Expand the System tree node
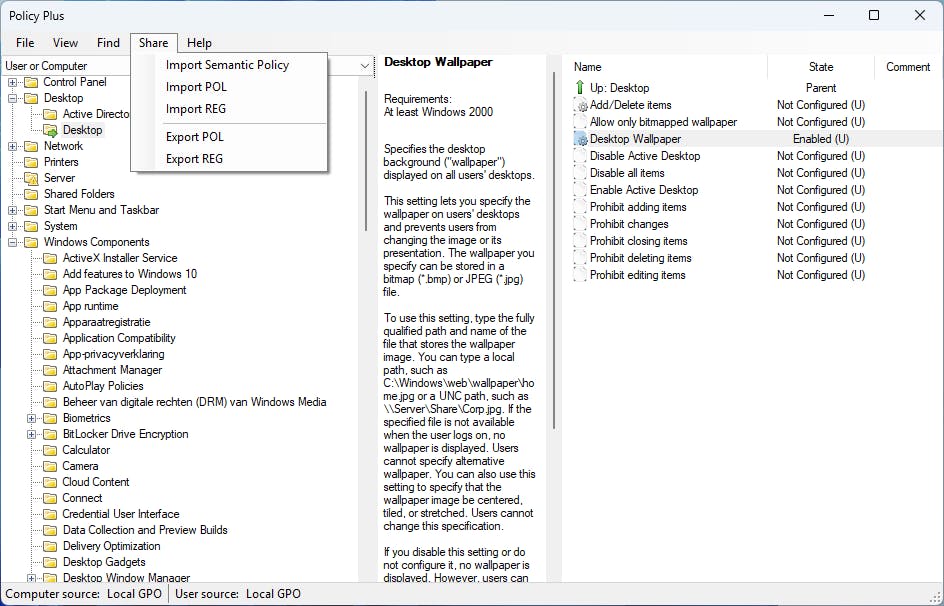Screen dimensions: 944x606 tap(12, 226)
